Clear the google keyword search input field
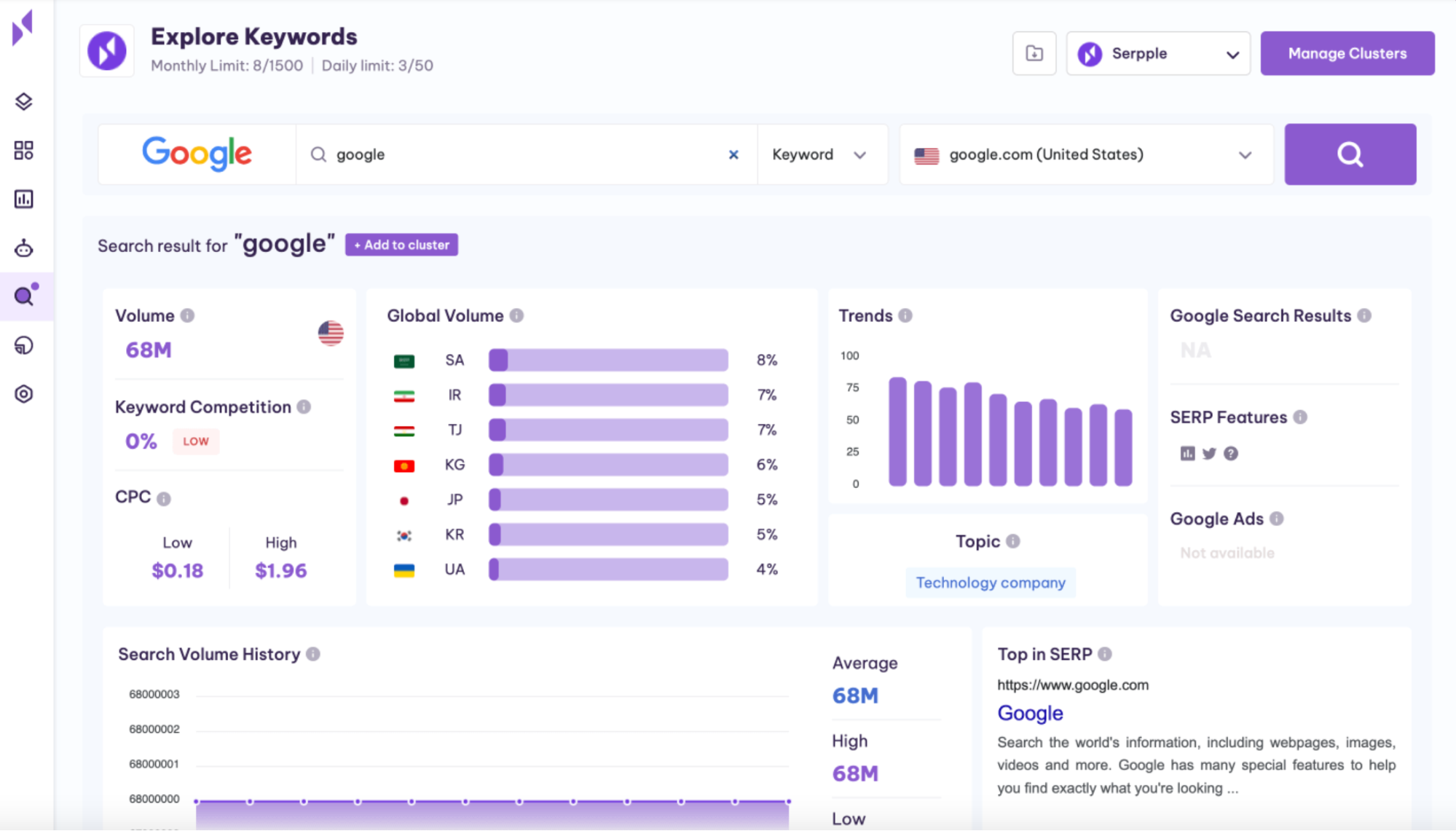The height and width of the screenshot is (831, 1456). (733, 154)
